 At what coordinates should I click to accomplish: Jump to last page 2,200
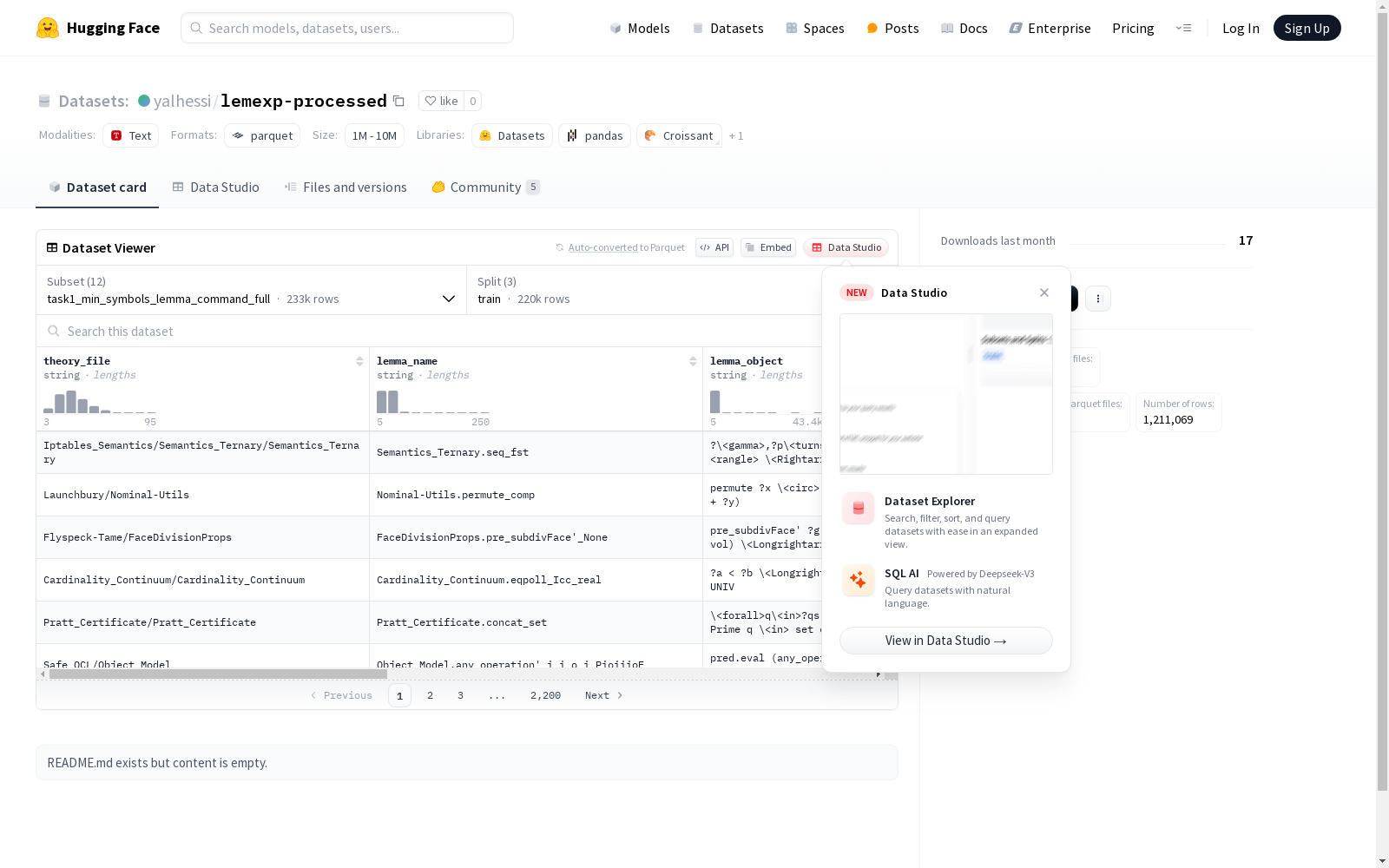(545, 695)
